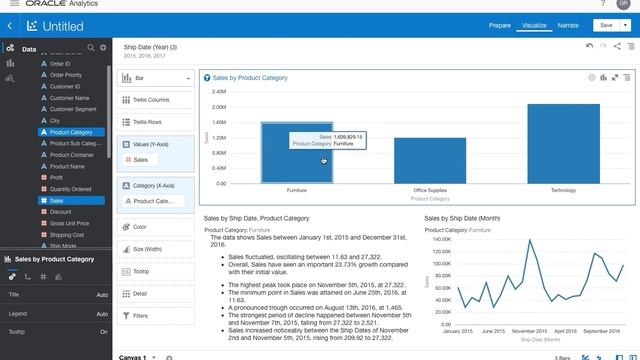Change visualization type icon in chart header
The height and width of the screenshot is (360, 640).
[603, 77]
